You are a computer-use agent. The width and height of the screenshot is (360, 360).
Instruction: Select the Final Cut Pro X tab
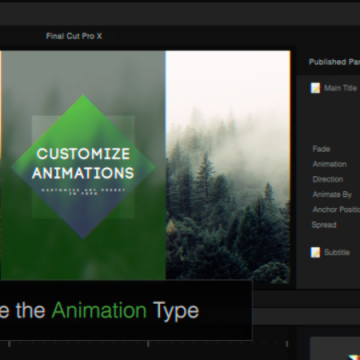point(74,36)
